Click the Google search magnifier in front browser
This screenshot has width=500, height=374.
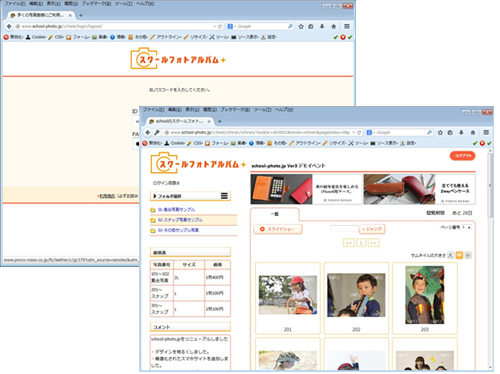point(430,133)
